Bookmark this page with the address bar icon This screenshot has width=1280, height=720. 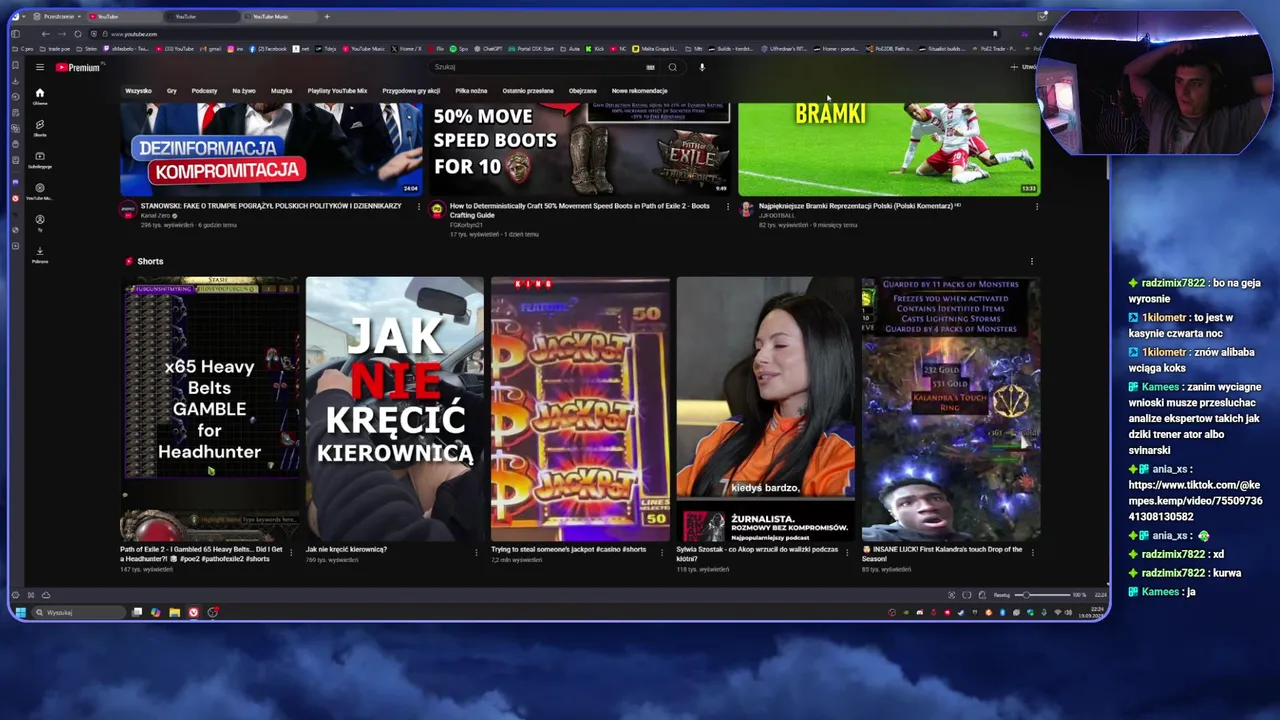coord(994,34)
